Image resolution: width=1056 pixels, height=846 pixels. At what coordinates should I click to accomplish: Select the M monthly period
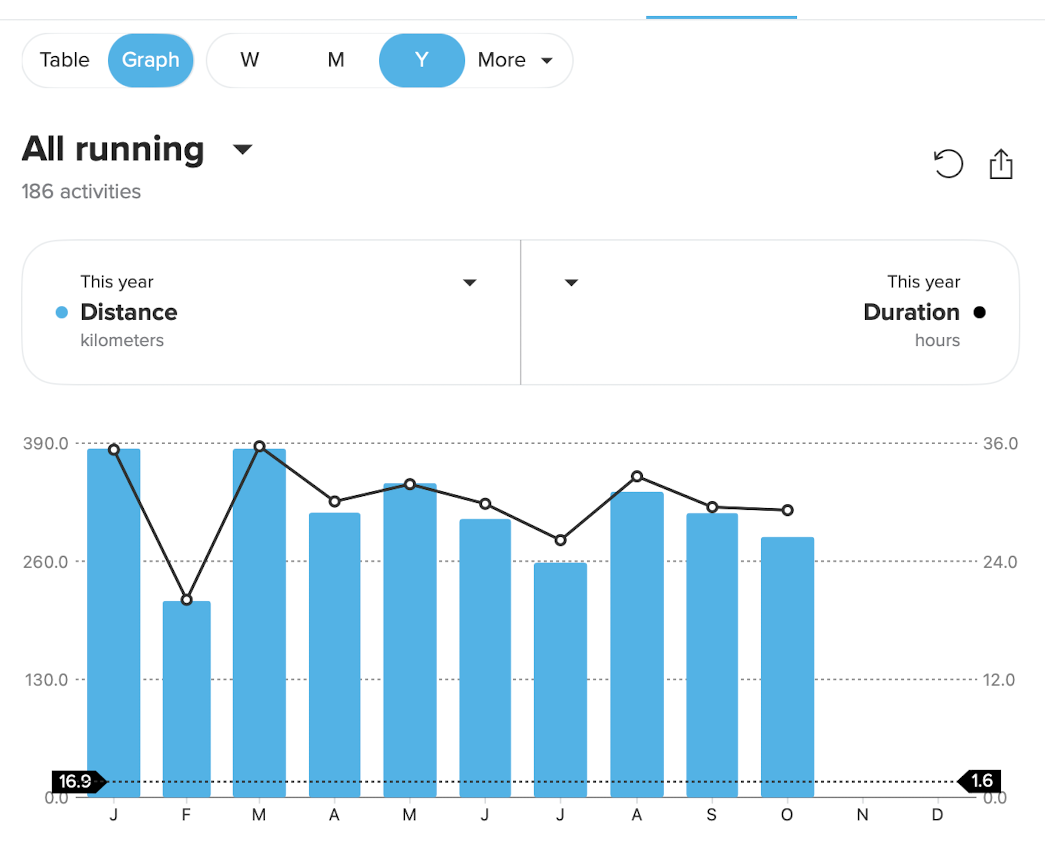(x=336, y=60)
